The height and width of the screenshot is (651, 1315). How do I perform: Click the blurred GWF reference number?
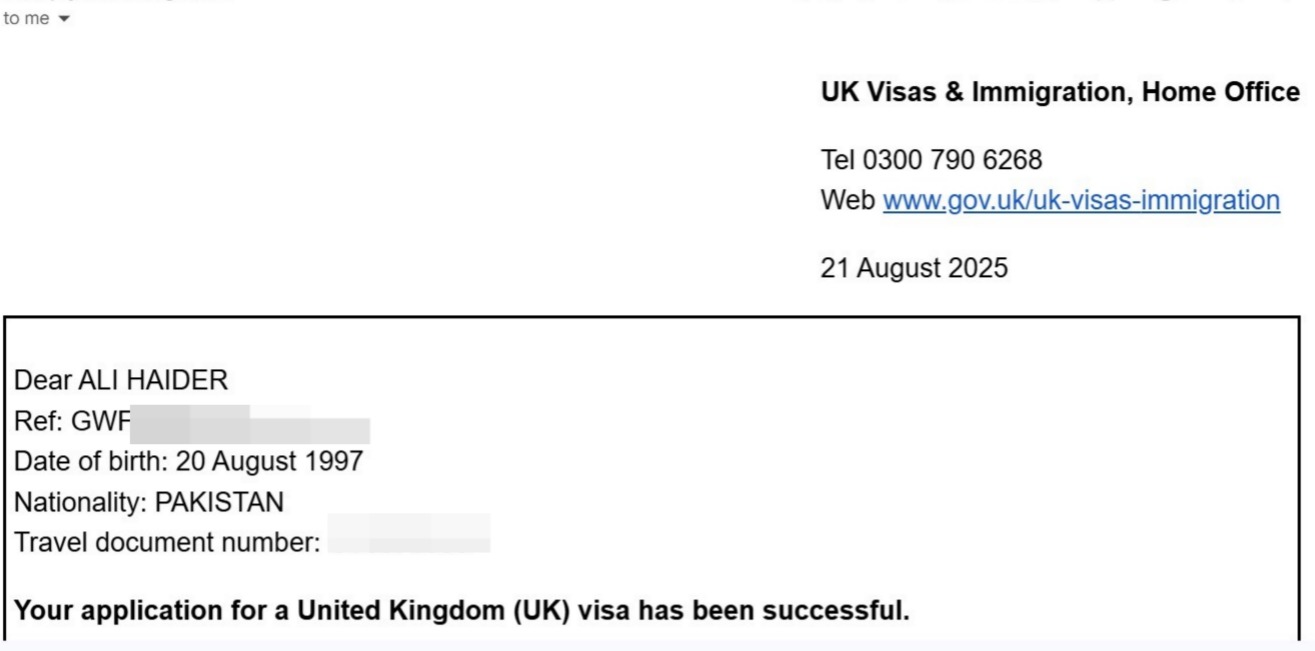(x=250, y=425)
